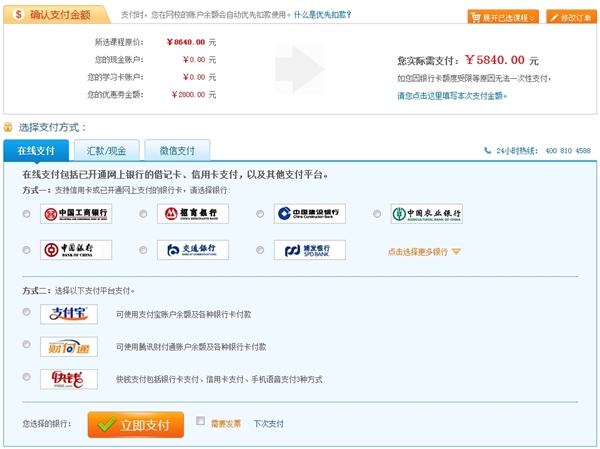
Task: Click the Alipay (支付宝) logo
Action: coord(69,314)
